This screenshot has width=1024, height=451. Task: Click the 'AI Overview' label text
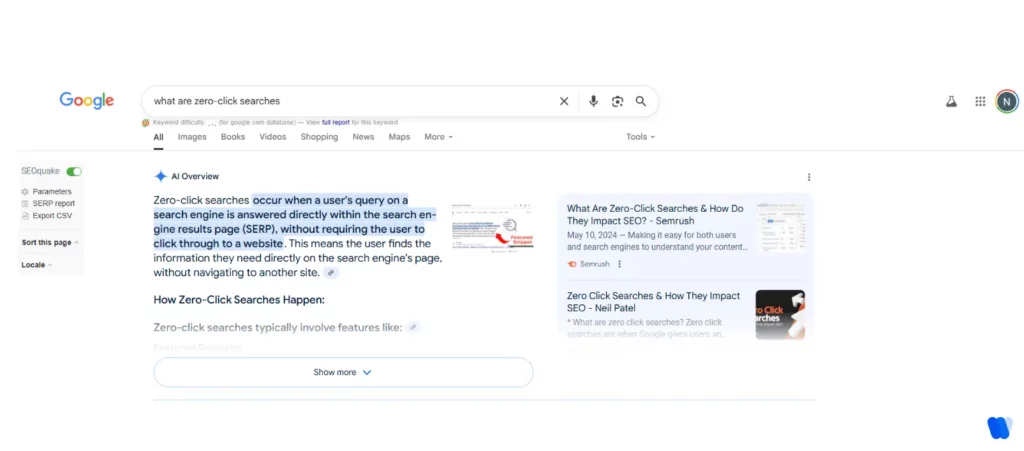coord(195,176)
